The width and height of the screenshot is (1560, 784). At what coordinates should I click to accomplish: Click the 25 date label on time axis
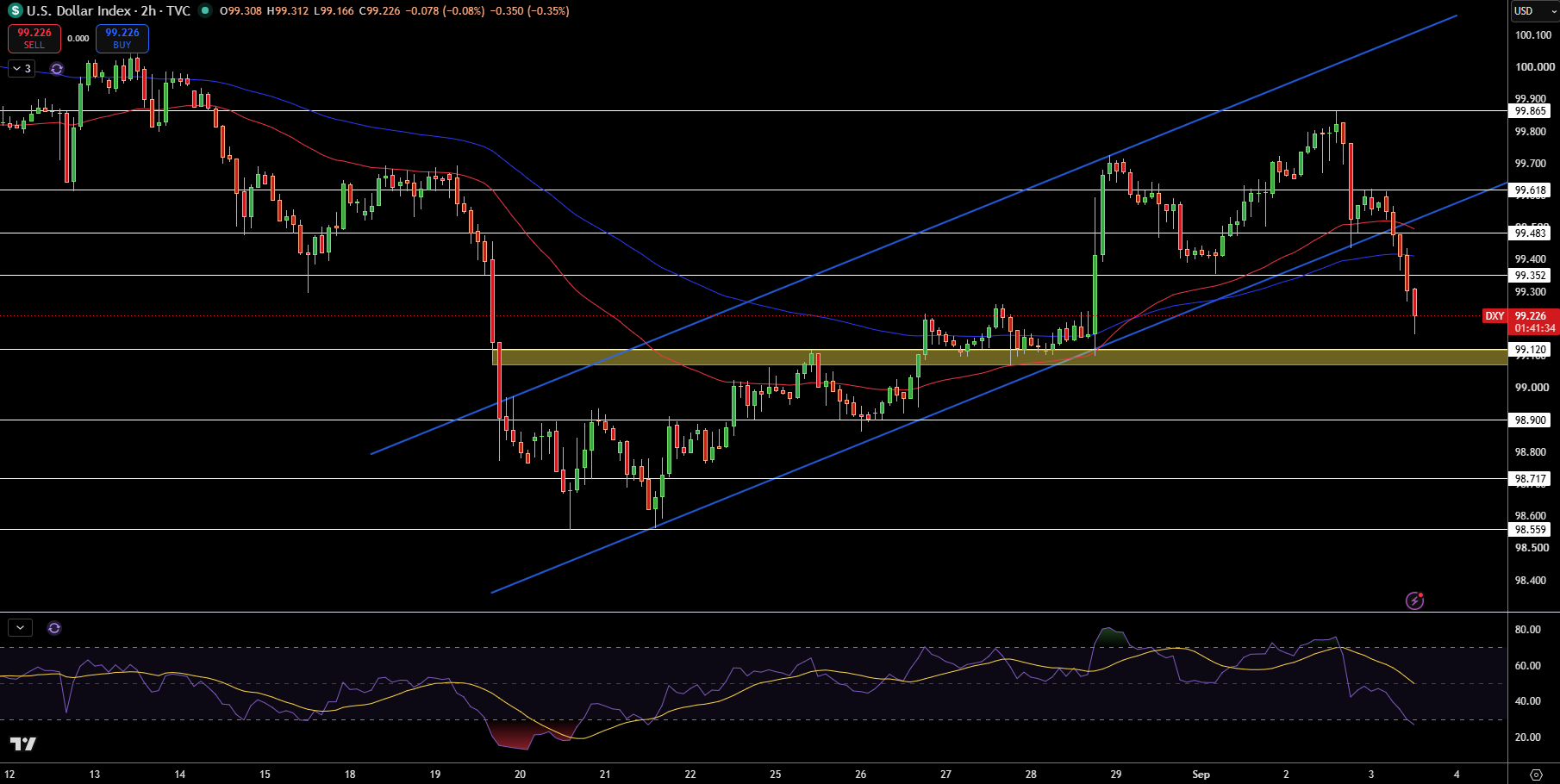tap(776, 775)
